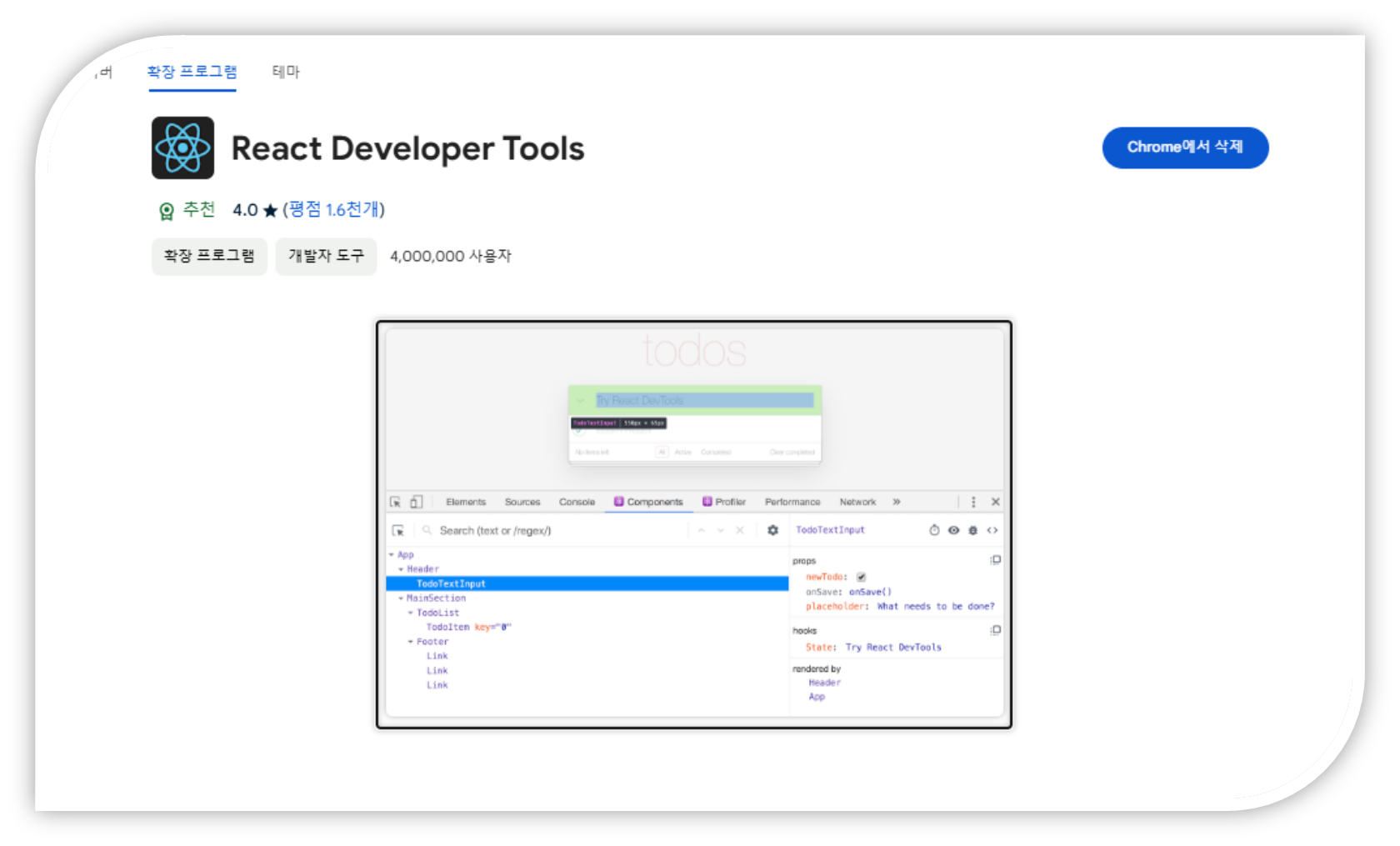Click the What needs to be done? value

(936, 607)
